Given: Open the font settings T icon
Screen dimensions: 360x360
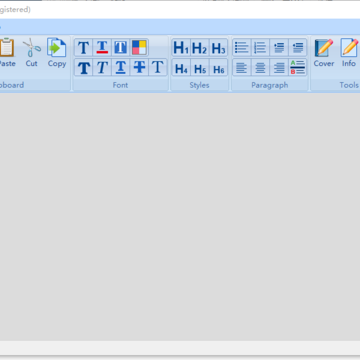Looking at the screenshot, I should click(83, 48).
